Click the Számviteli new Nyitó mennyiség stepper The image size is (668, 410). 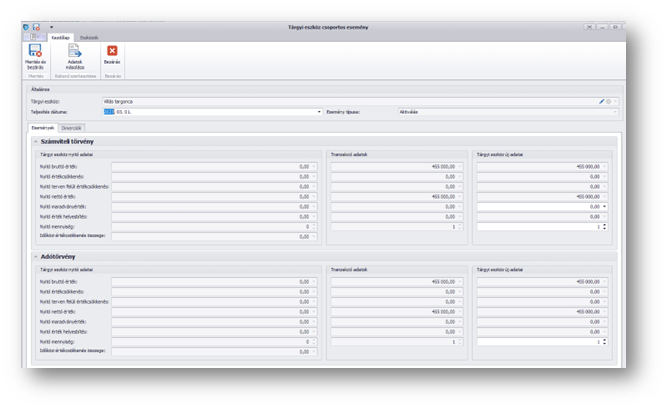(605, 226)
